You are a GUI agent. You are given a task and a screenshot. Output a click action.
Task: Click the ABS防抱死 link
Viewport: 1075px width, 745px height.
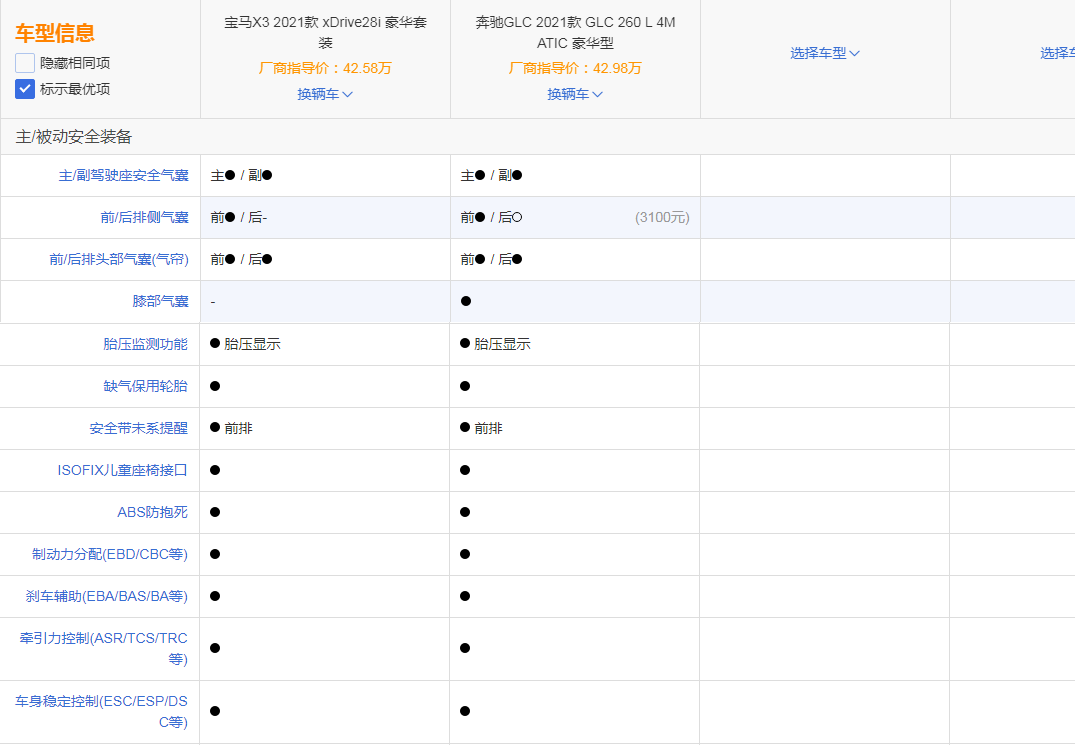(152, 512)
